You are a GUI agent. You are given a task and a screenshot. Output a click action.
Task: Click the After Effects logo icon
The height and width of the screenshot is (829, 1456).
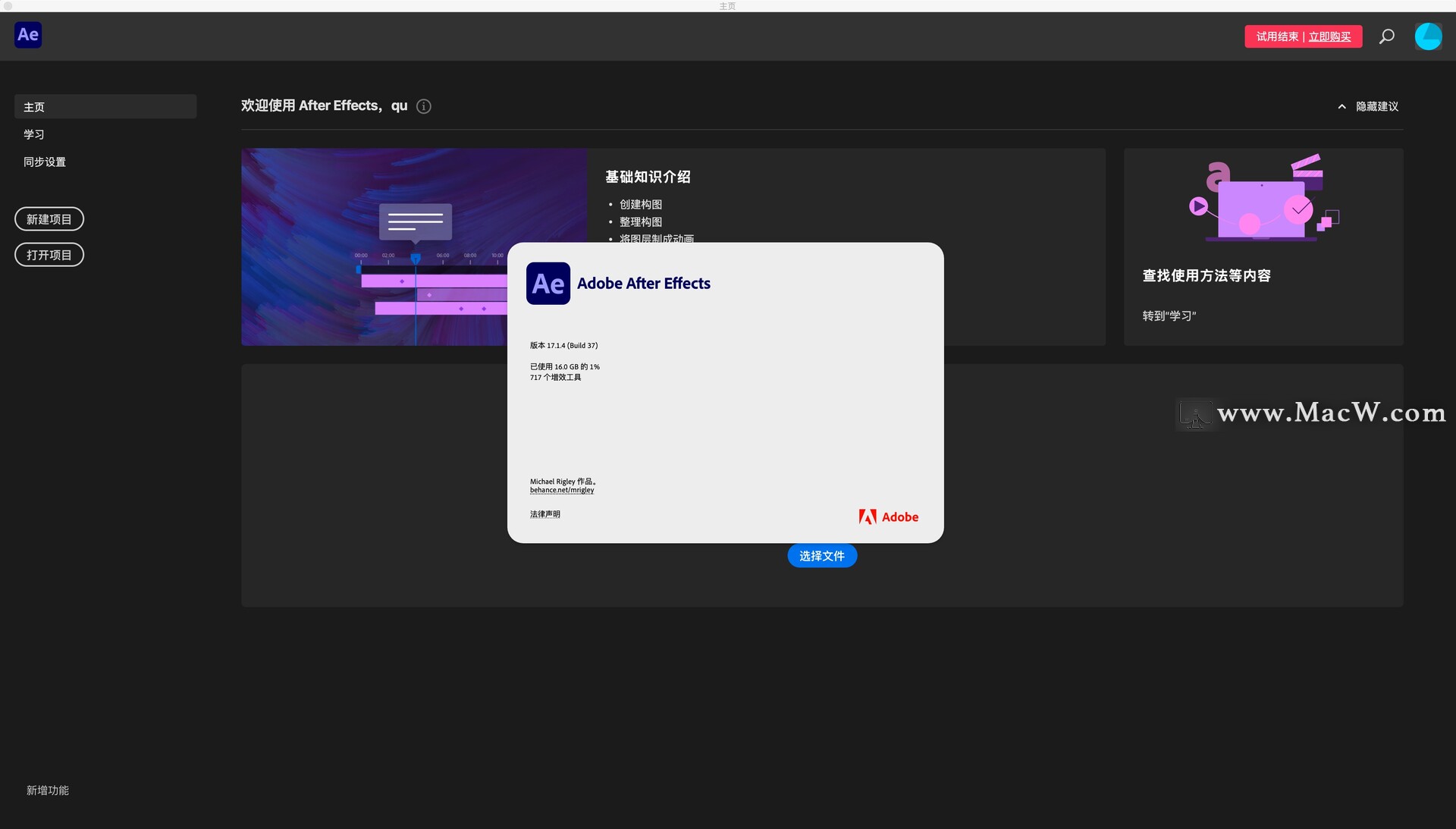28,35
